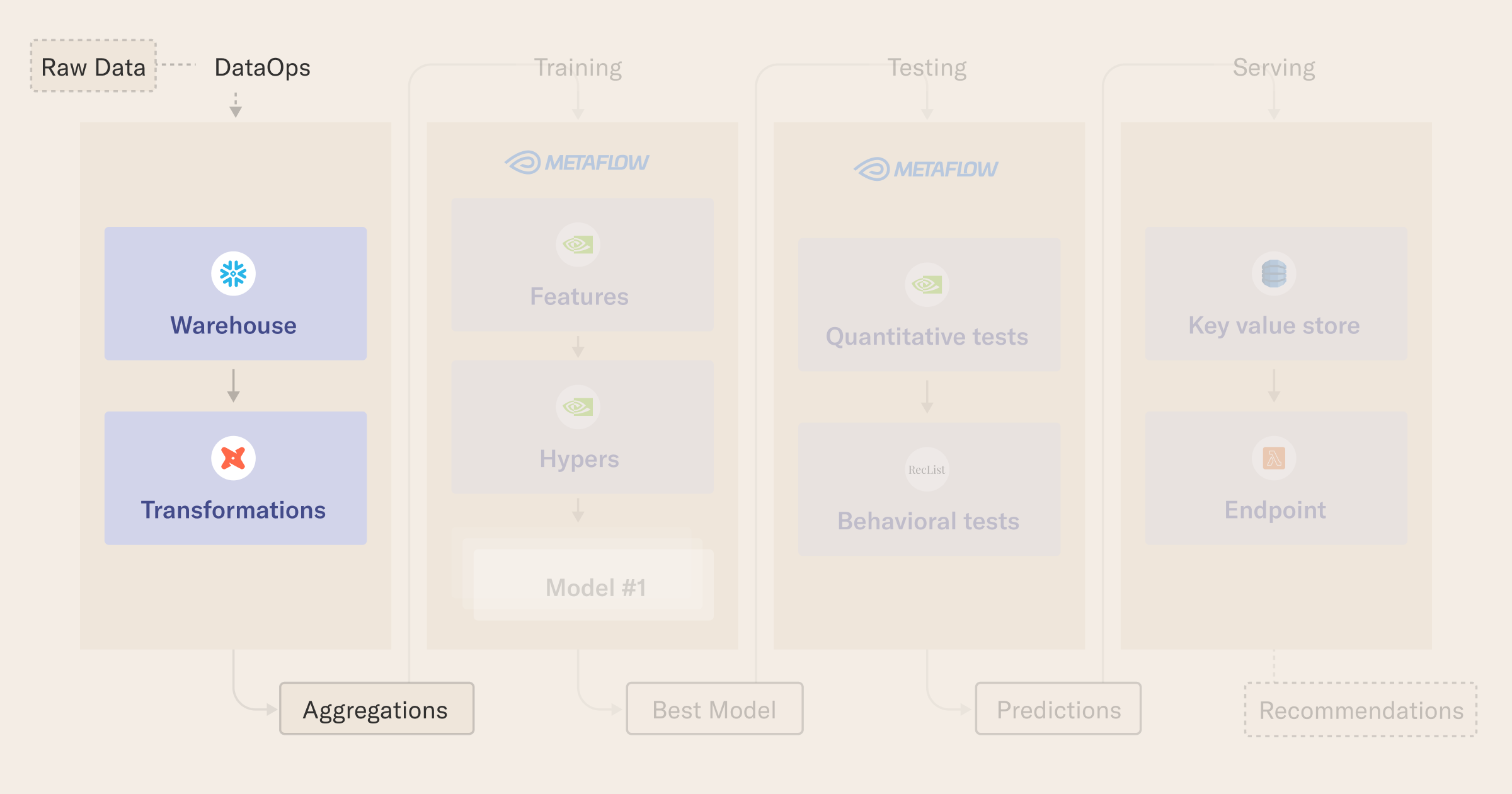
Task: Click the NVIDIA icon above Hypers
Action: (x=578, y=407)
